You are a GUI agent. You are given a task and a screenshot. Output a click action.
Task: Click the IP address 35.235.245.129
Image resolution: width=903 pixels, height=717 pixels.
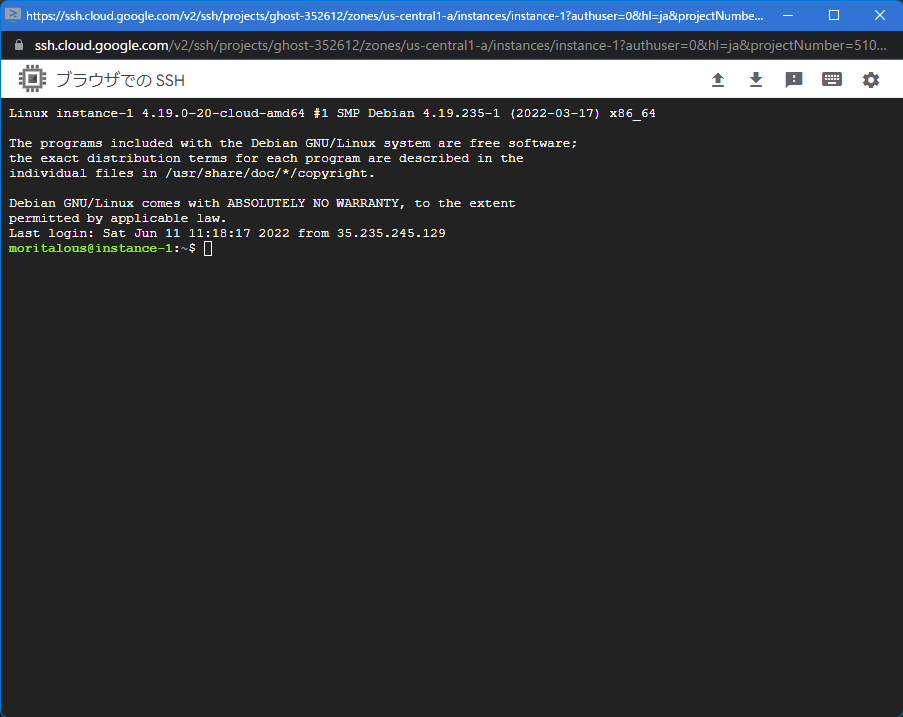point(391,233)
